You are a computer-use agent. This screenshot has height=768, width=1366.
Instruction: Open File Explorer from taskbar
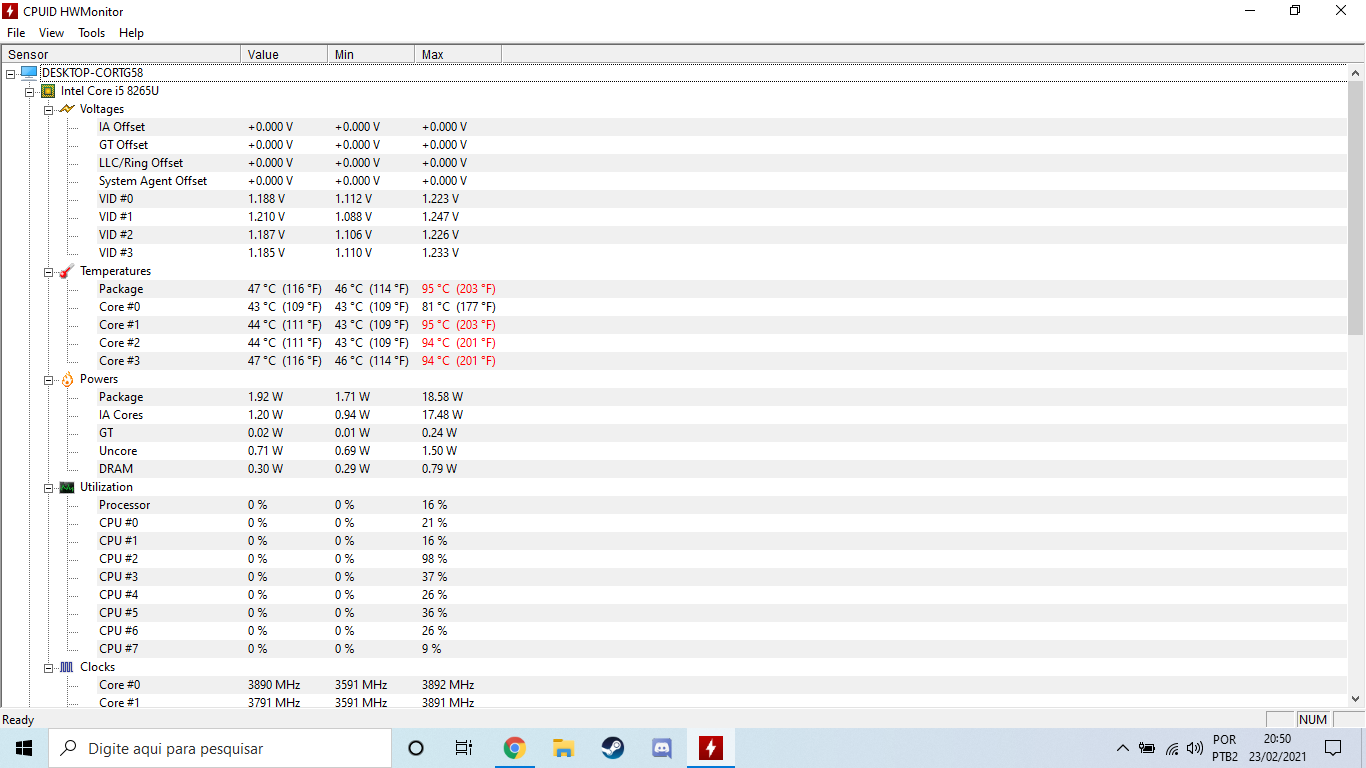(563, 748)
